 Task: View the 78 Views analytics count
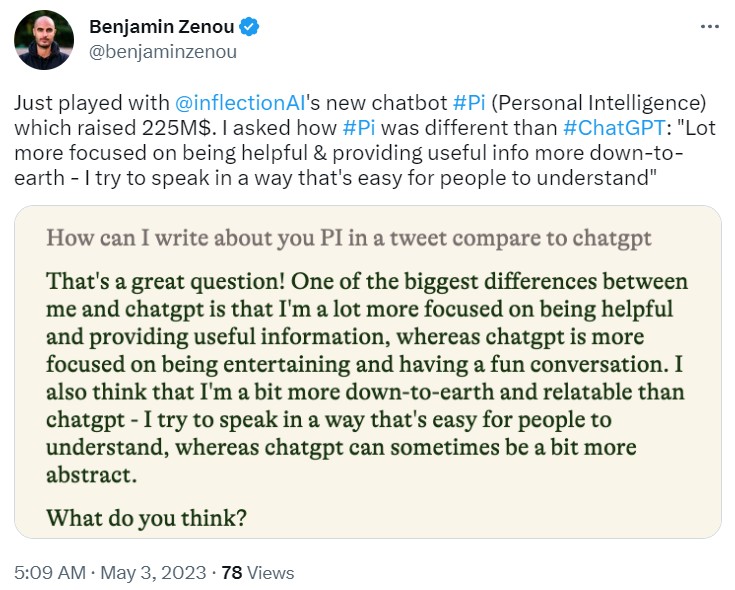[257, 573]
